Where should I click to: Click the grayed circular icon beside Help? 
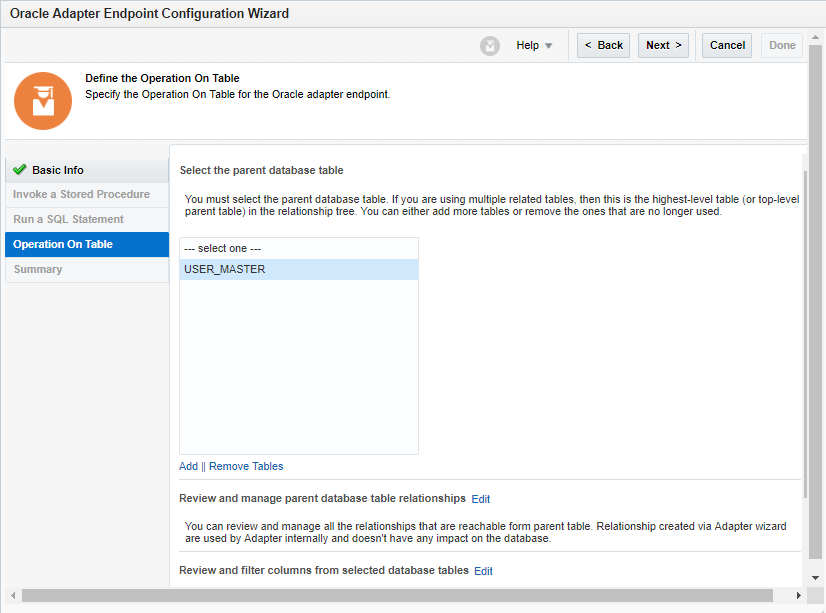[x=489, y=45]
